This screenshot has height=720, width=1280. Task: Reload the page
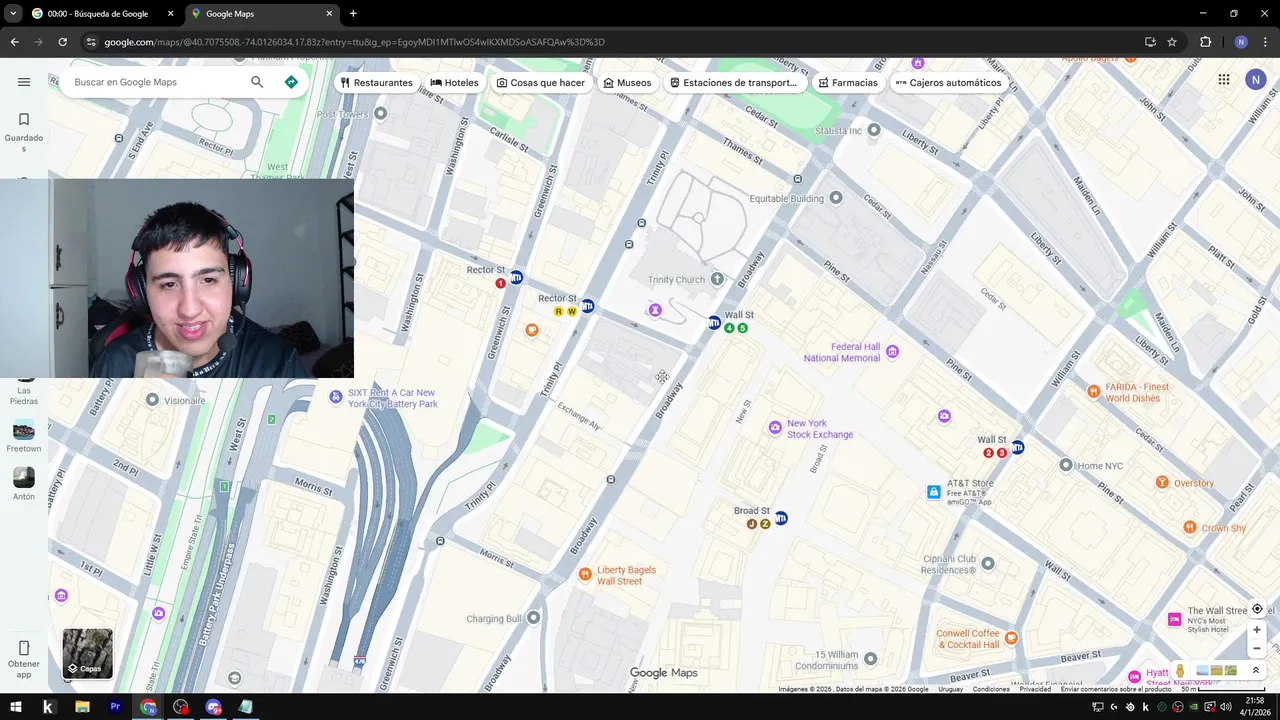pos(62,42)
